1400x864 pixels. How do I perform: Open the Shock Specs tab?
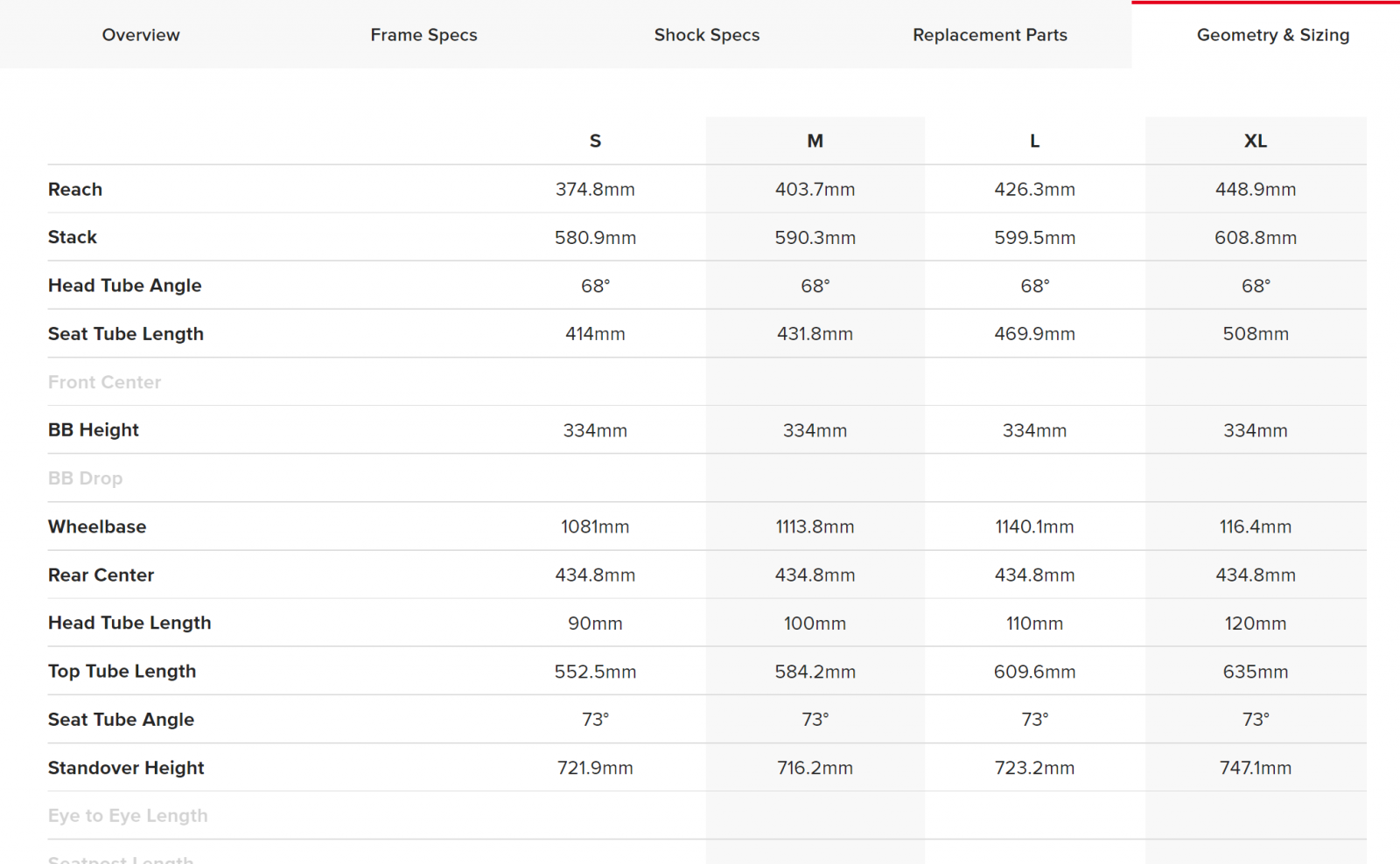pos(707,35)
